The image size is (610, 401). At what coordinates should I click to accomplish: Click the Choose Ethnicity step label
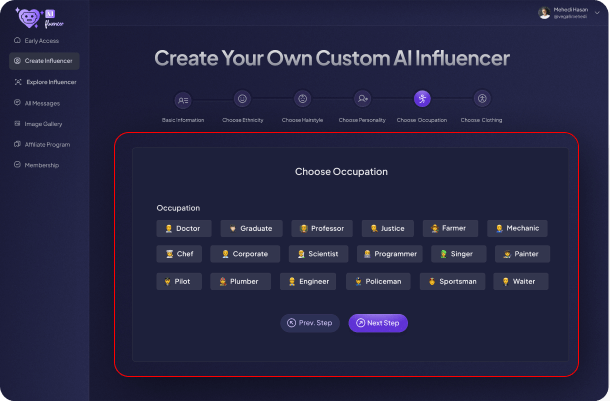[x=243, y=120]
